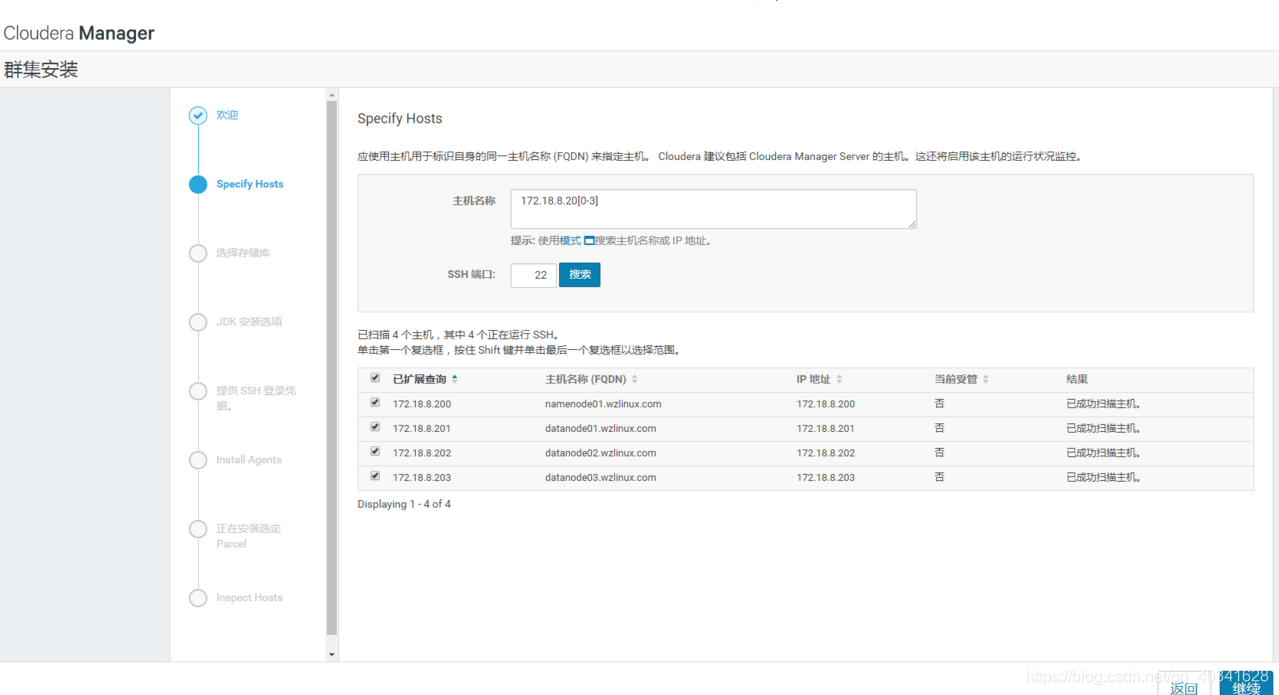Uncheck host 172.18.8.203 checkbox
This screenshot has height=695, width=1279.
[x=375, y=476]
